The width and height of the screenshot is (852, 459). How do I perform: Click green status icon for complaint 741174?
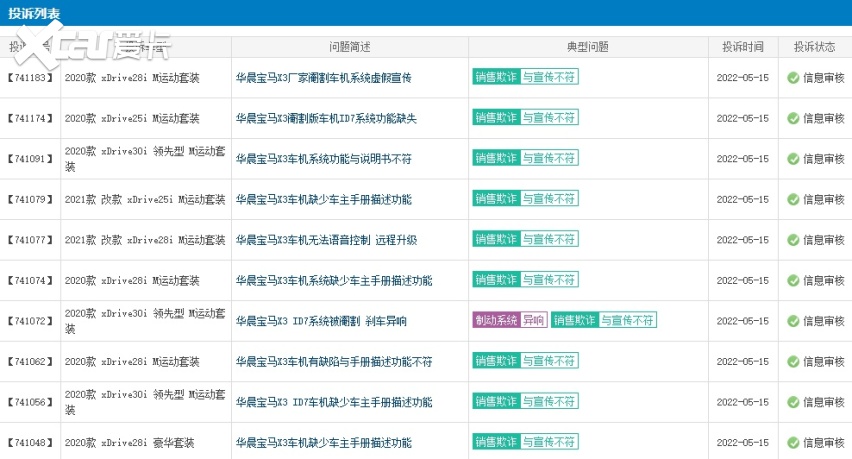(793, 118)
